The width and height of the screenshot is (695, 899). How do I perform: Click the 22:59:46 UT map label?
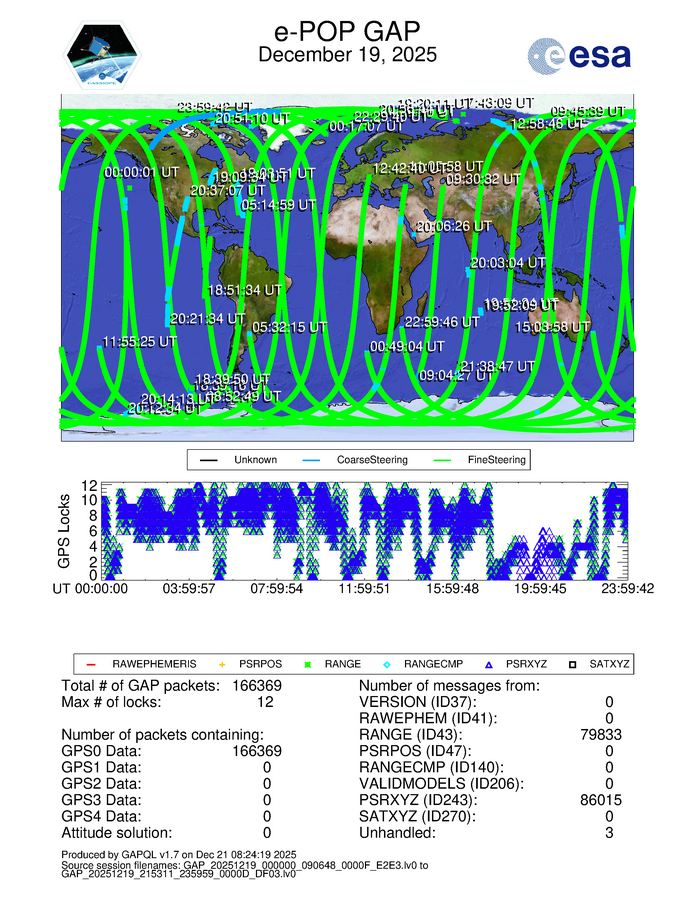(x=441, y=322)
